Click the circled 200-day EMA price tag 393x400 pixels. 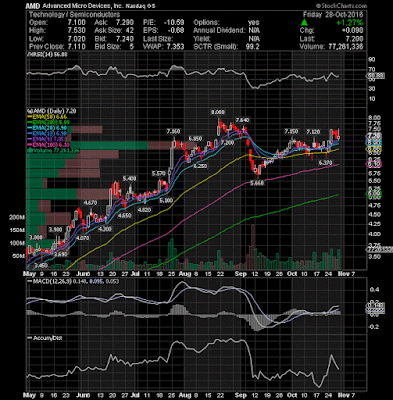374,194
